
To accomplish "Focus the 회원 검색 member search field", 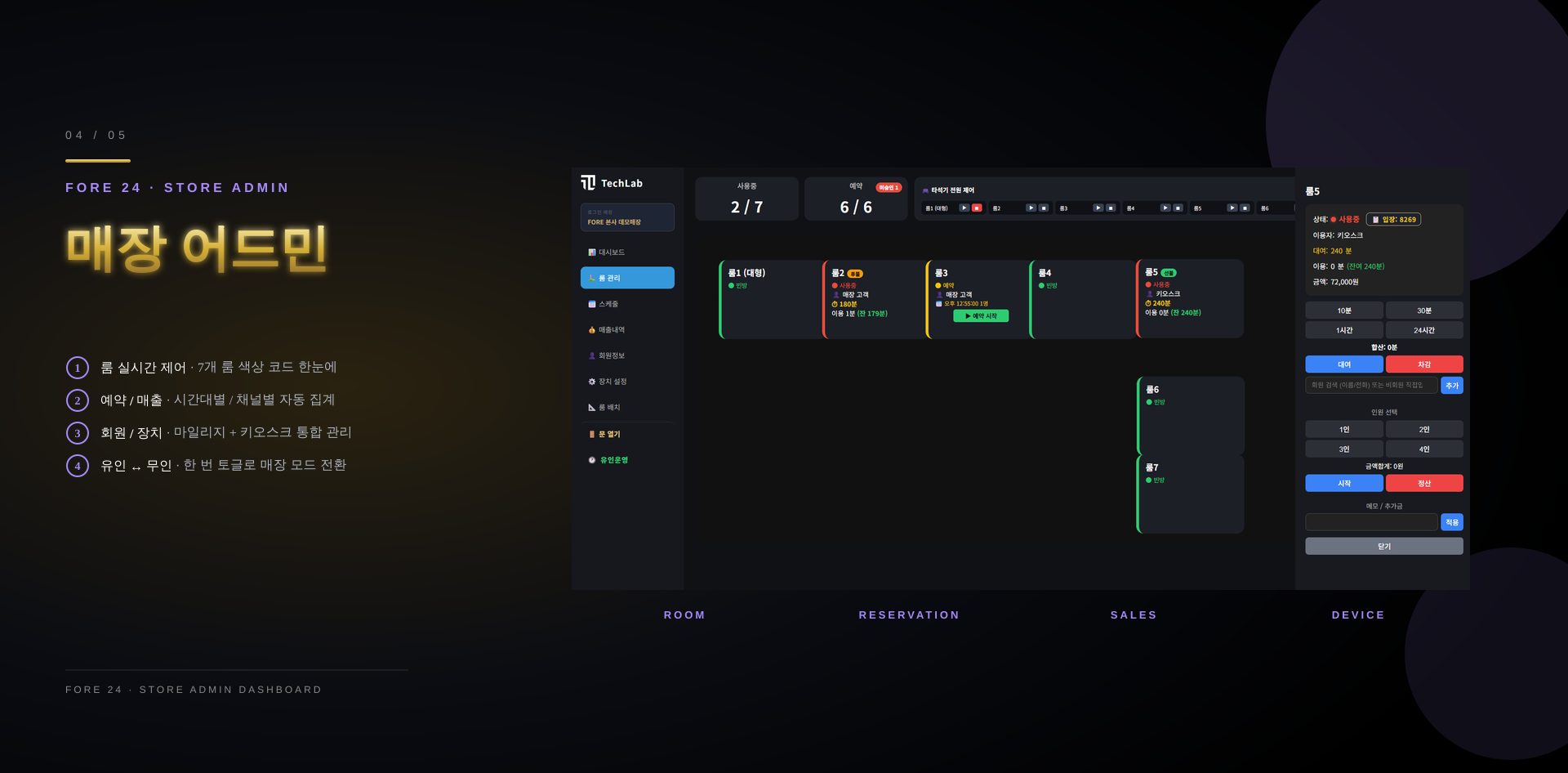I will click(1371, 385).
